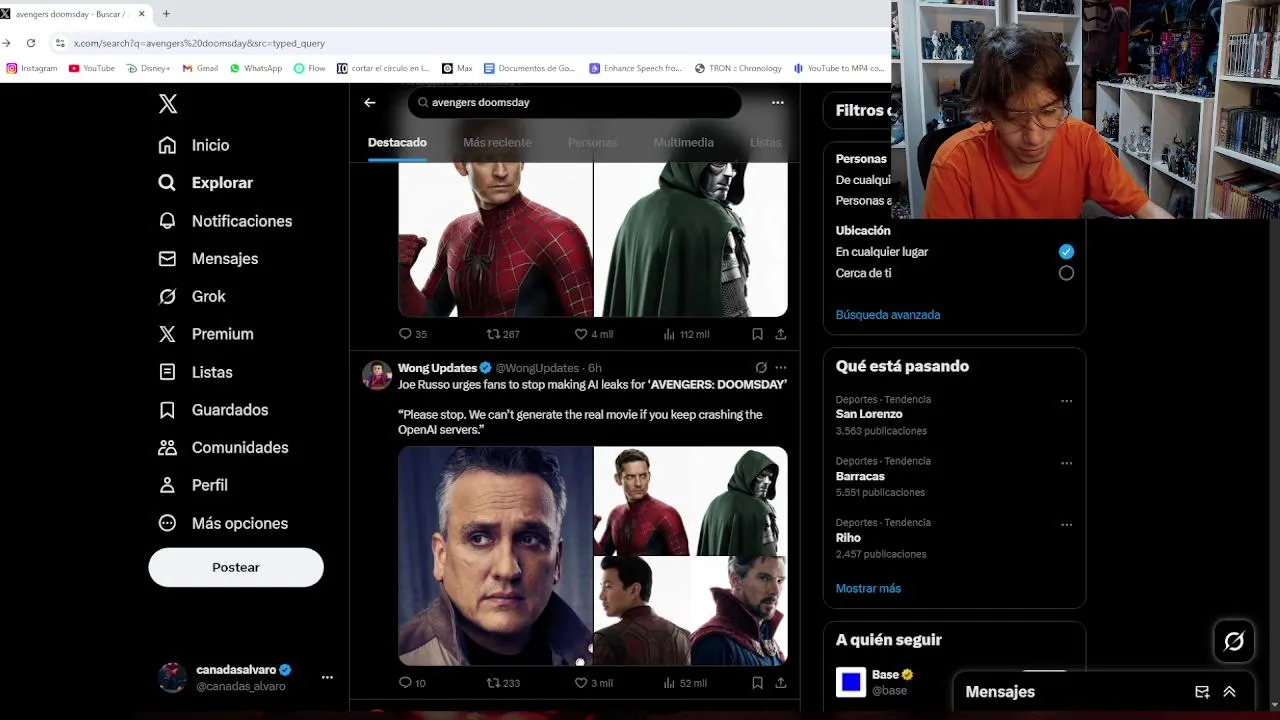Click the browser address bar URL
This screenshot has height=720, width=1280.
[199, 43]
